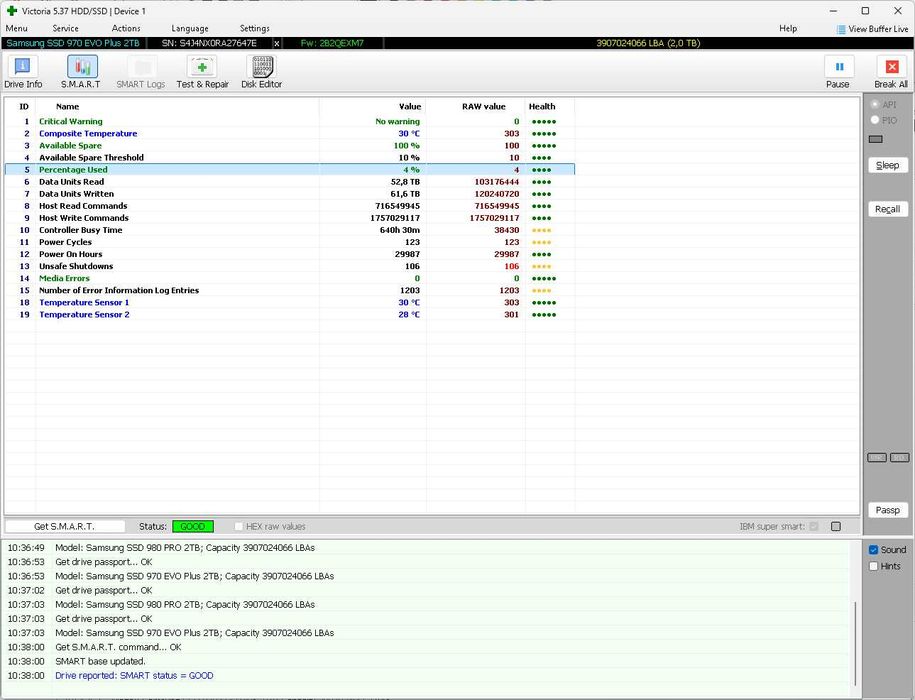Select the PIO radio button
This screenshot has width=915, height=700.
click(x=875, y=120)
